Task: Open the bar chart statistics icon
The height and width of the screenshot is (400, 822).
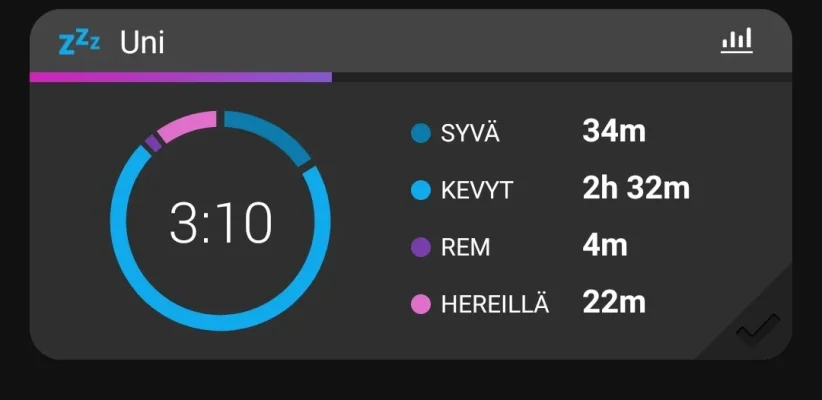Action: [x=737, y=41]
